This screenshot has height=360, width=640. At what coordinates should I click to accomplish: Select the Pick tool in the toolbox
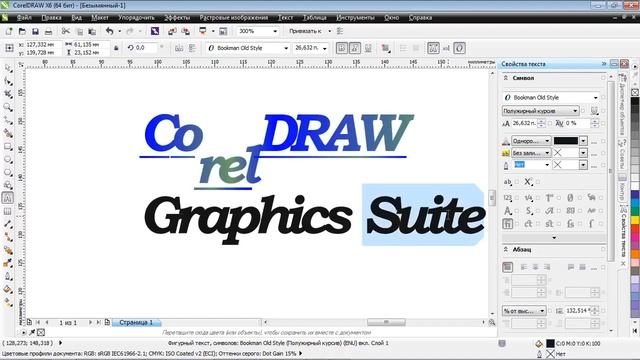8,68
